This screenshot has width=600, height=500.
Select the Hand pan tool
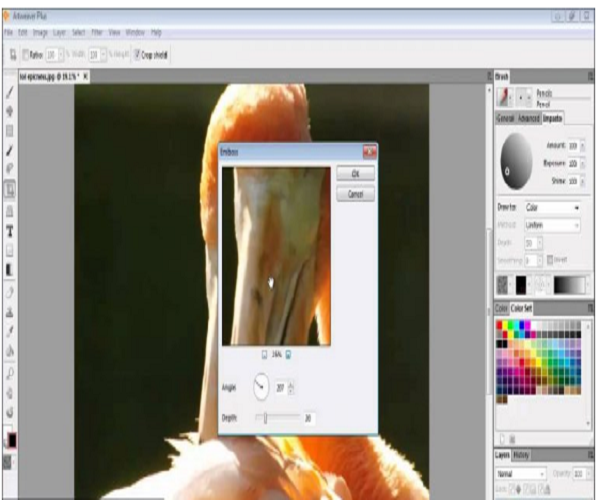10,393
